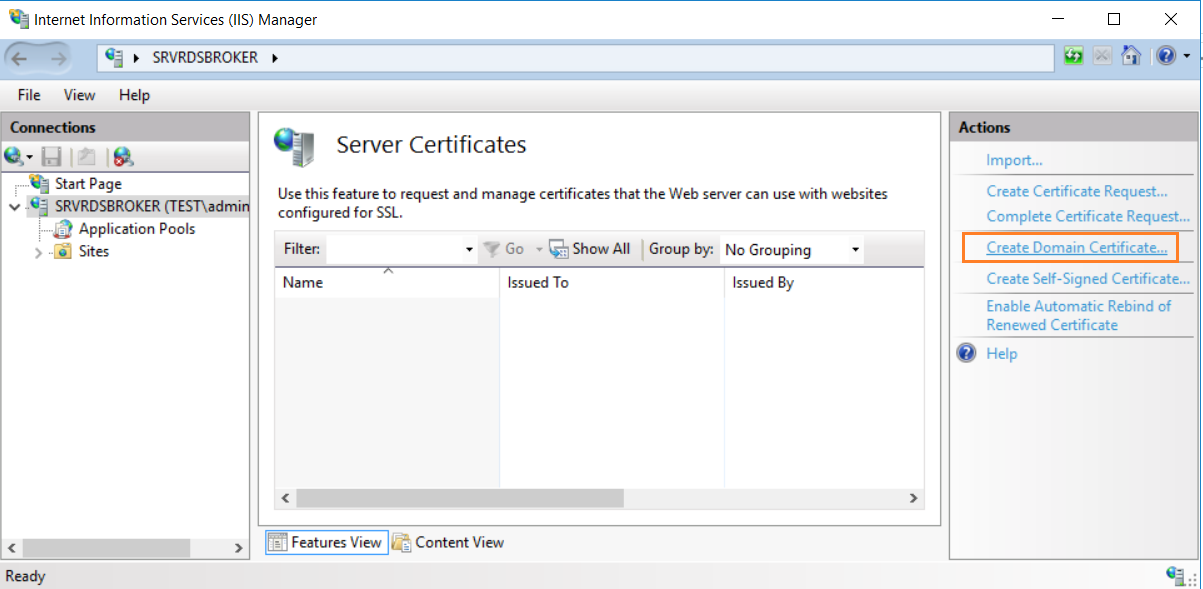Select Start Page in Connections tree
Screen dimensions: 1203x589
(88, 184)
